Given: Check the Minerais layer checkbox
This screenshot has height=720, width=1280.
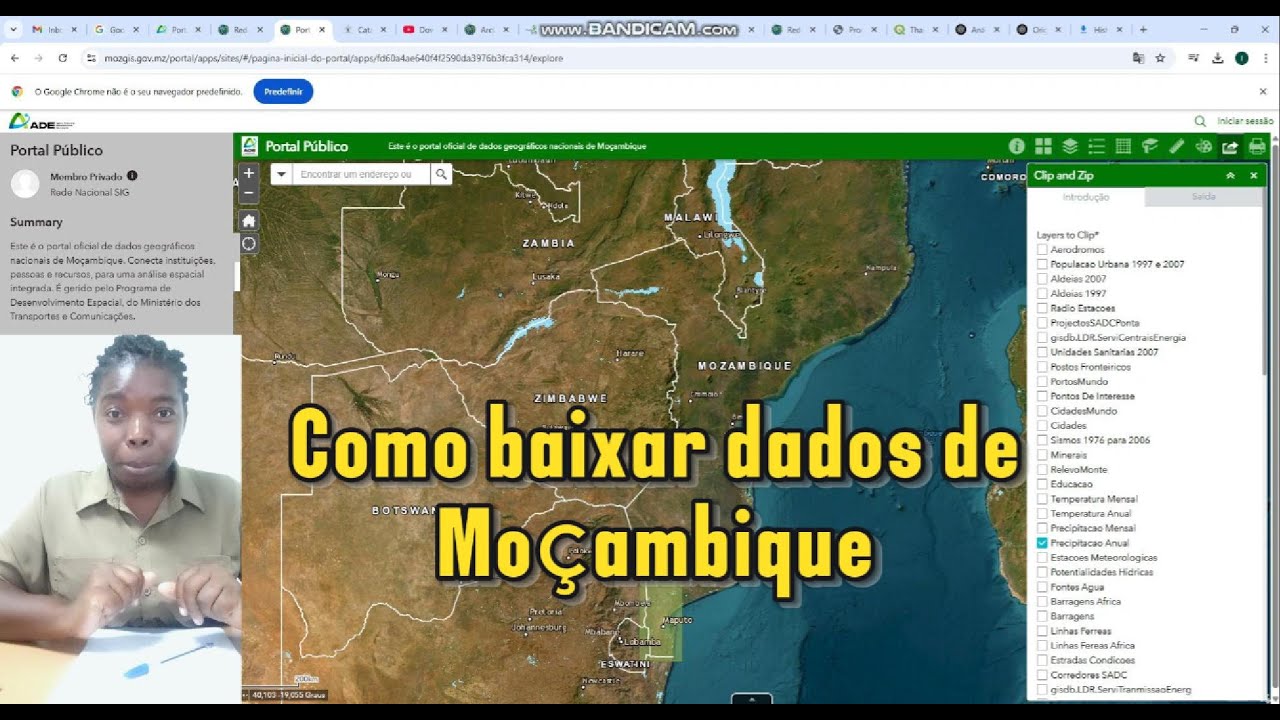Looking at the screenshot, I should point(1043,455).
